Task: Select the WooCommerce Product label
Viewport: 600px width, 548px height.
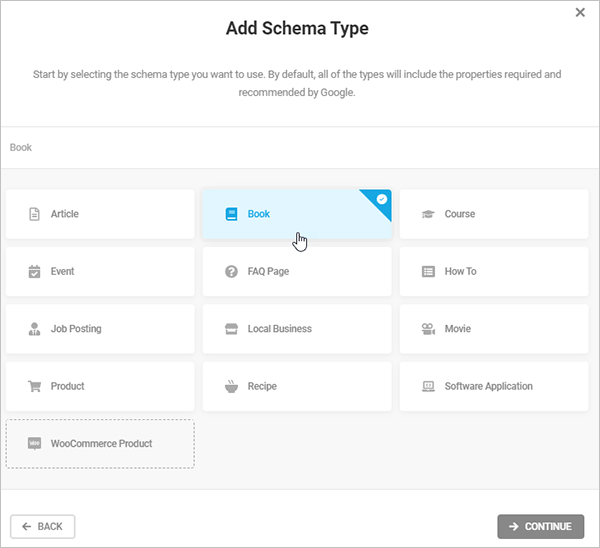Action: (x=101, y=444)
